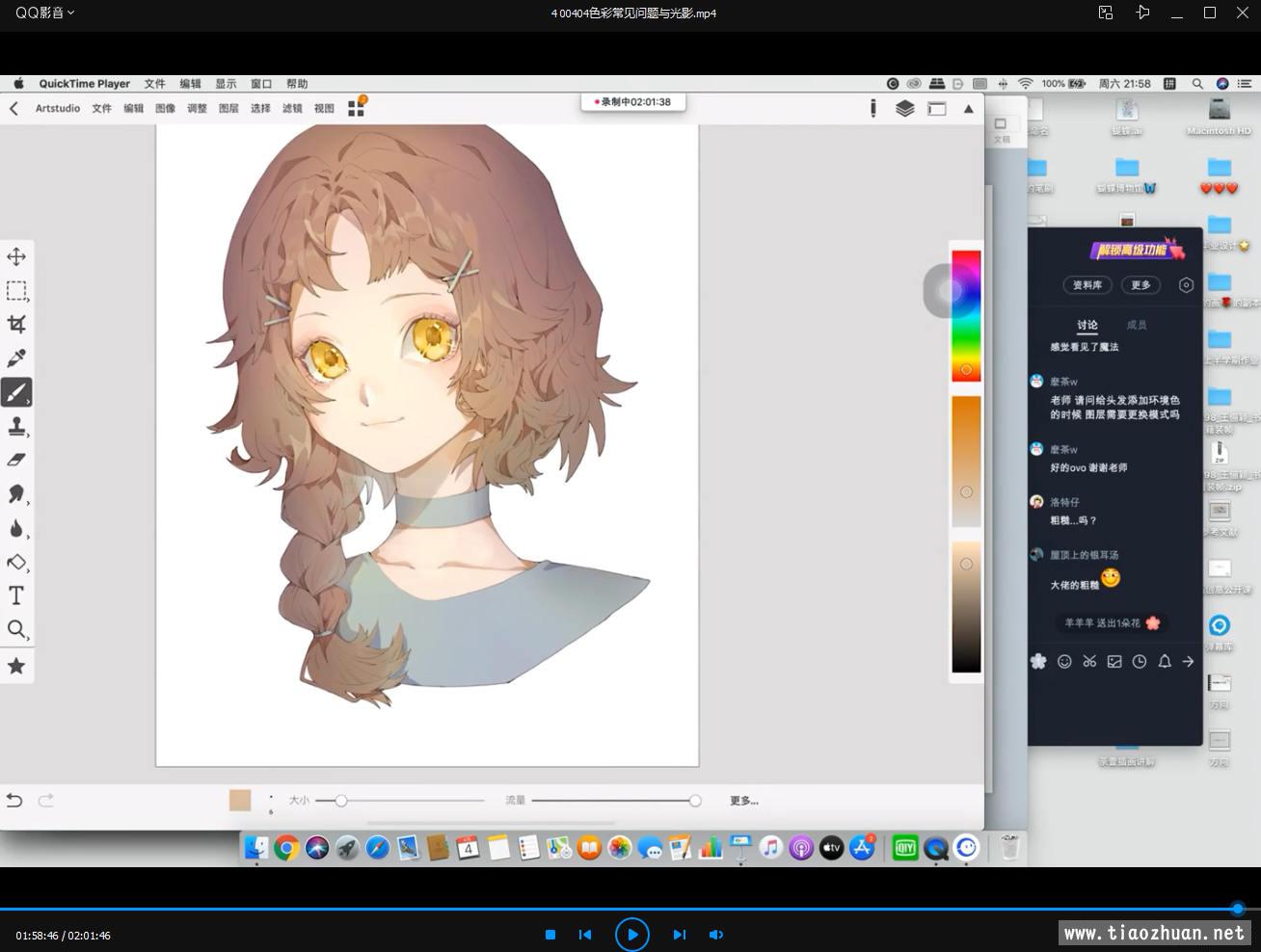Click the hexagon settings icon in chat panel
This screenshot has width=1261, height=952.
[x=1187, y=285]
